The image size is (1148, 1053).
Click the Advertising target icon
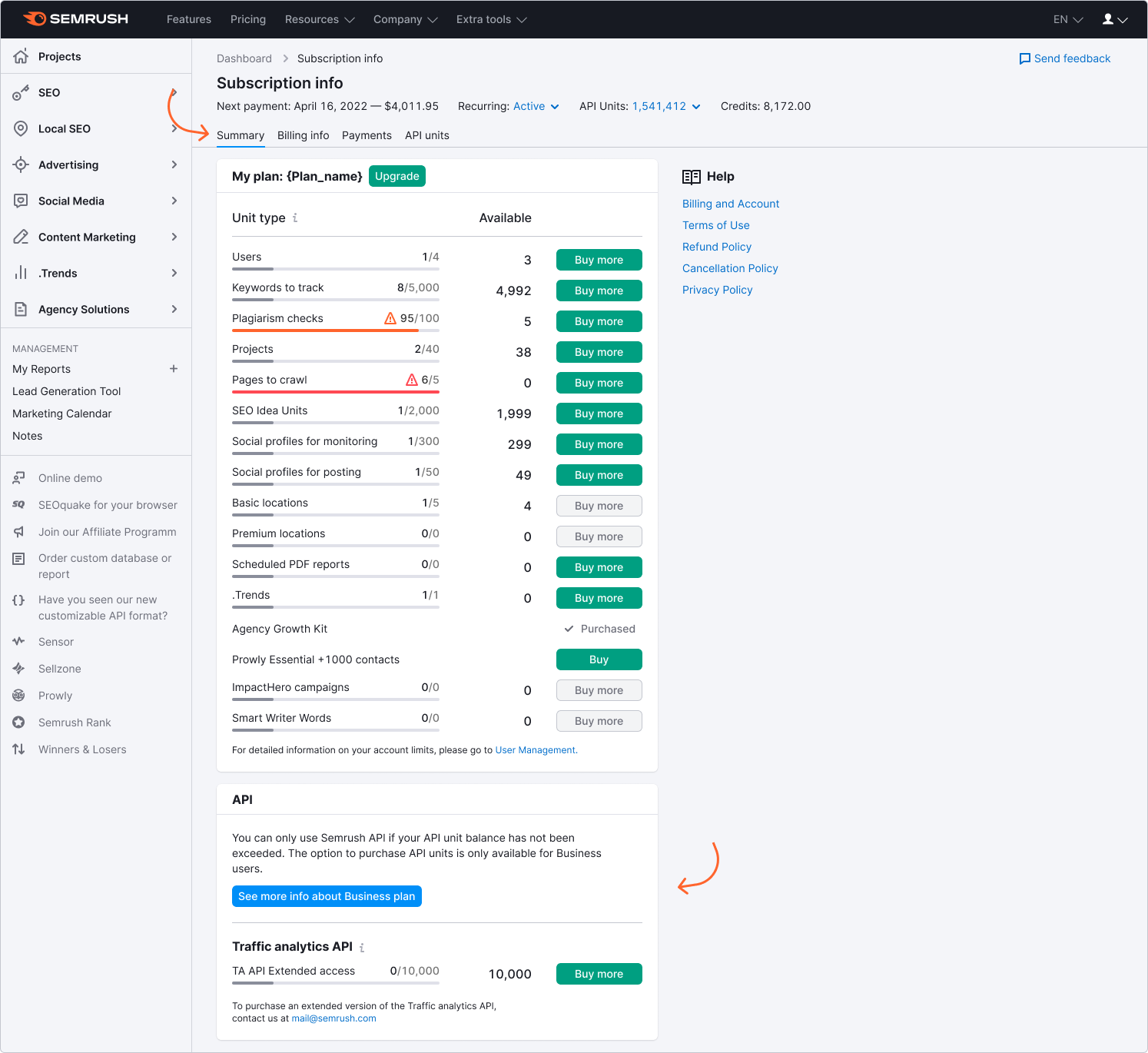21,164
